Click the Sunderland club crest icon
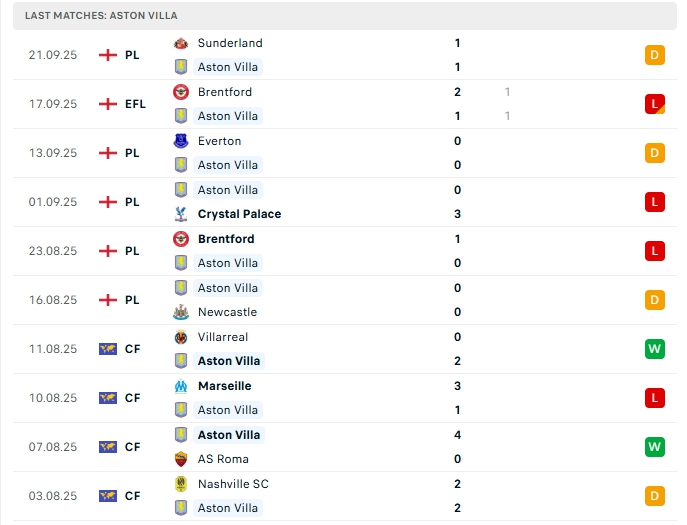The image size is (687, 525). click(181, 43)
